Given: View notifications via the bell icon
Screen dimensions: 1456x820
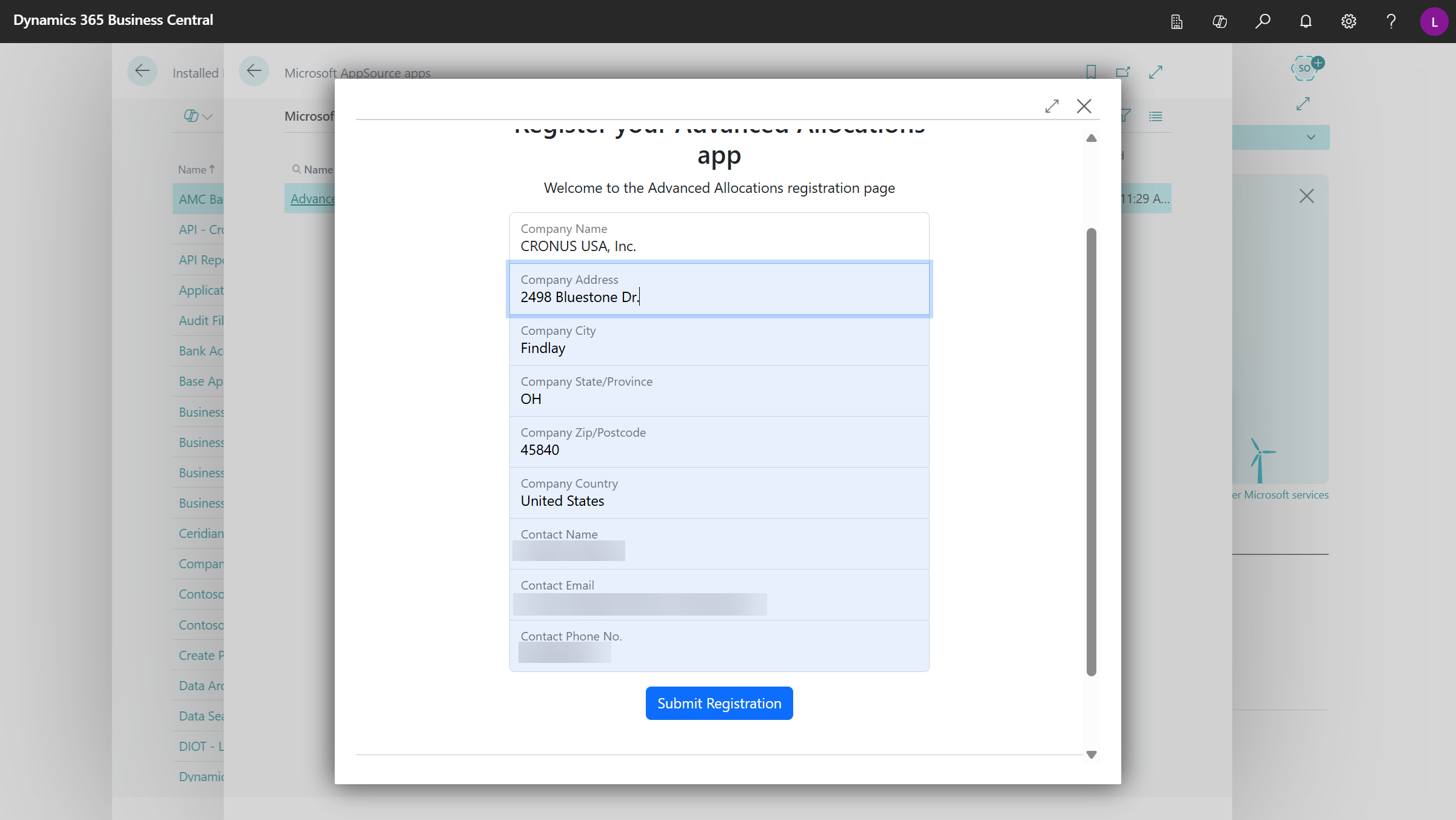Looking at the screenshot, I should (1305, 21).
